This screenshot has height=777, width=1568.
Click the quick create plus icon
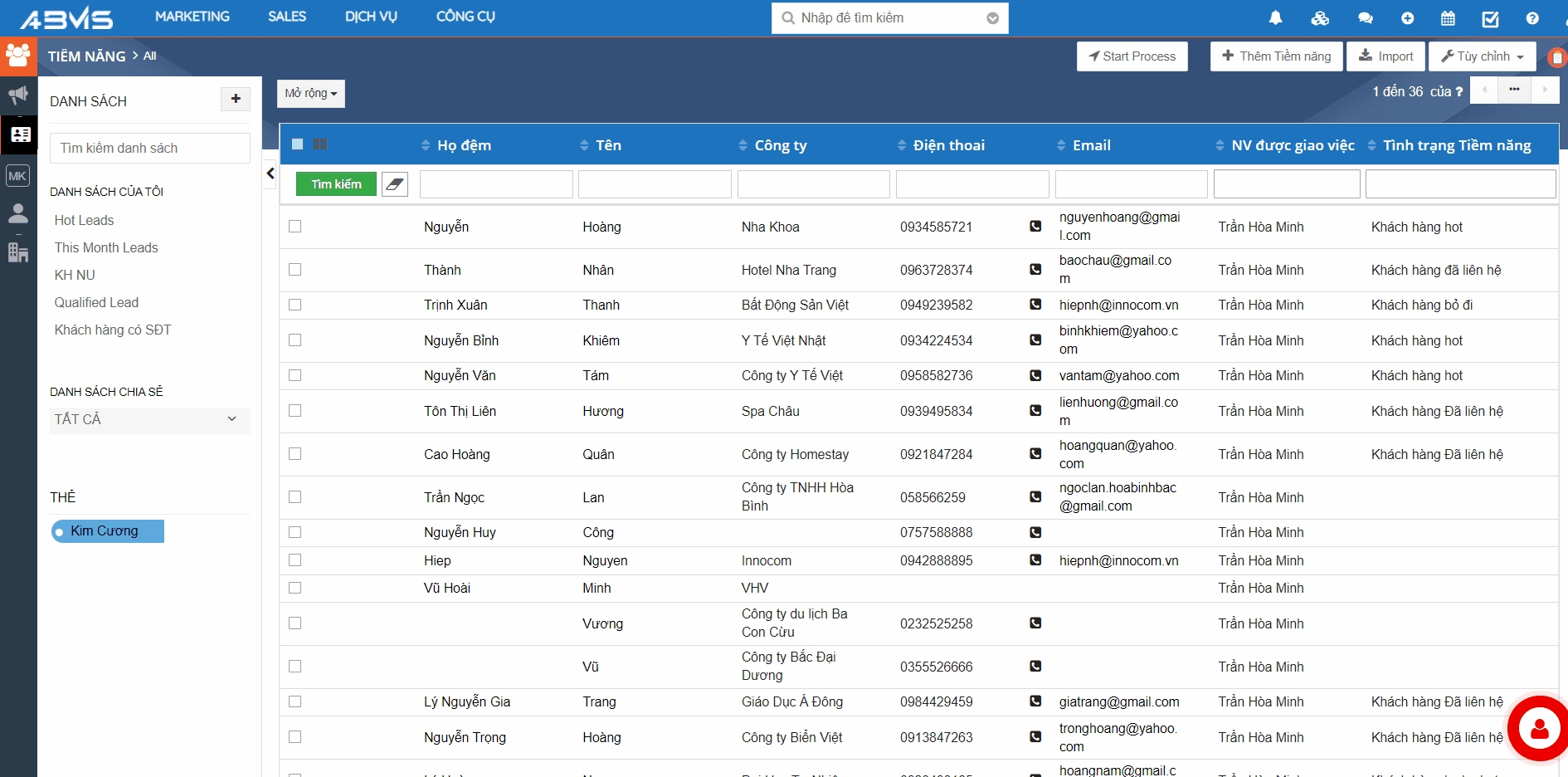point(1407,18)
